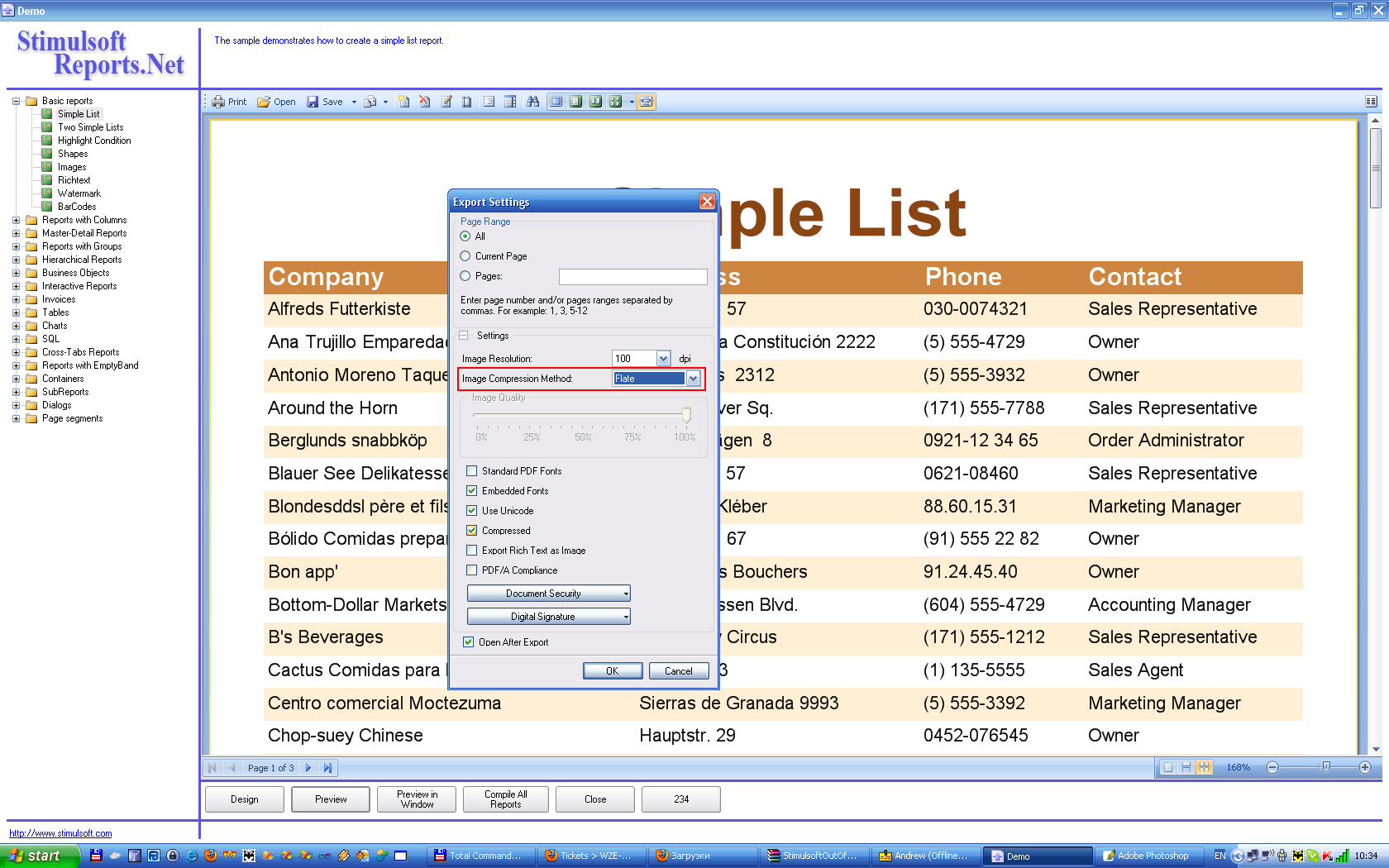The width and height of the screenshot is (1389, 868).
Task: Click Preview in Window button
Action: point(417,799)
